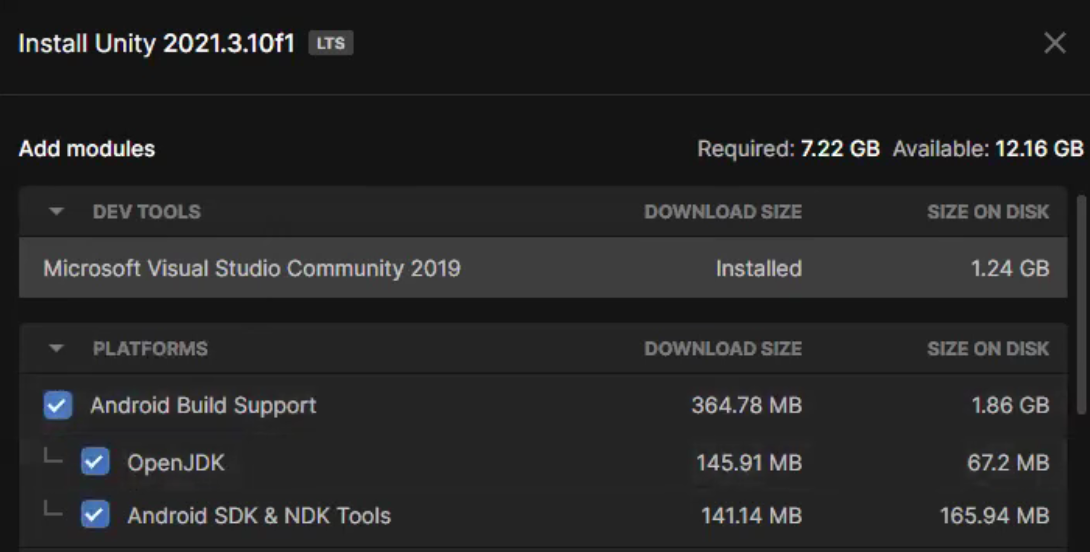Uncheck the Android Build Support checkbox

tap(58, 405)
